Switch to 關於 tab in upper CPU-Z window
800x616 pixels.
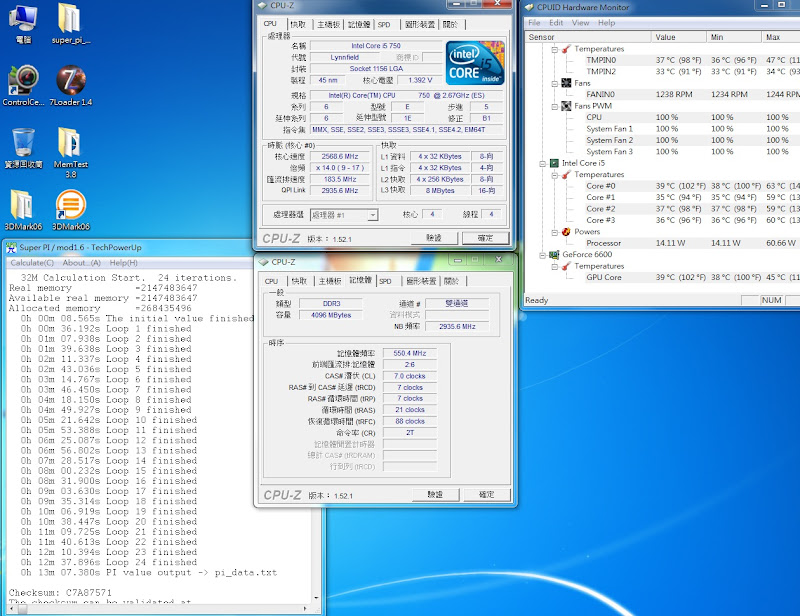tap(450, 24)
